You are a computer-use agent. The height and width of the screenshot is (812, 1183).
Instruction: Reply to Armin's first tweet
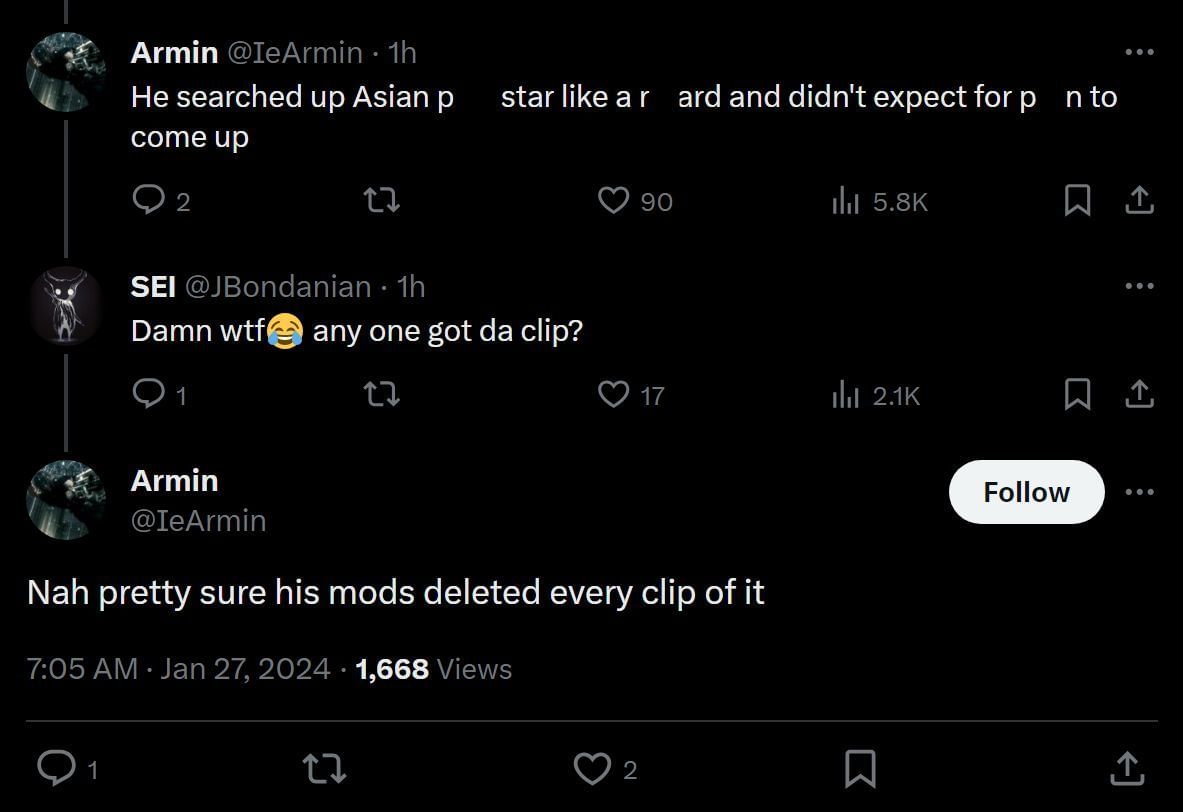click(x=147, y=201)
